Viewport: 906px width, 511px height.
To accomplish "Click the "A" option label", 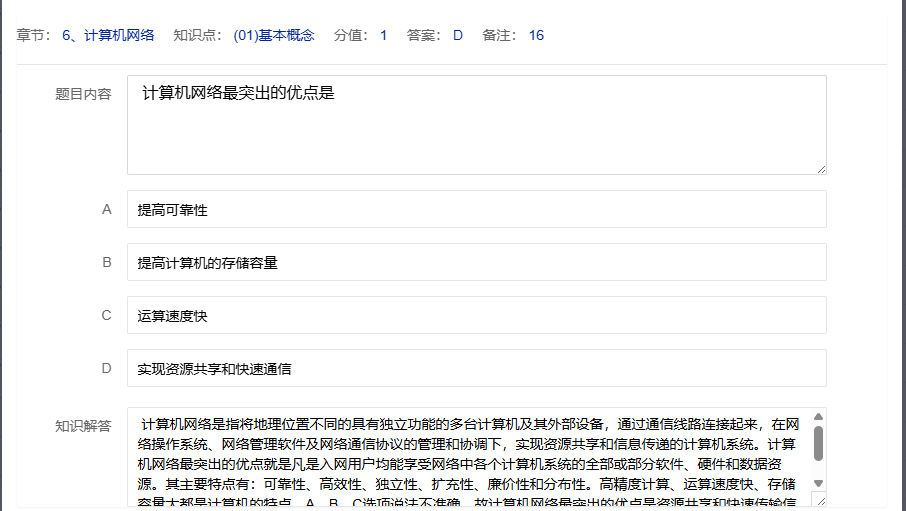I will (107, 210).
